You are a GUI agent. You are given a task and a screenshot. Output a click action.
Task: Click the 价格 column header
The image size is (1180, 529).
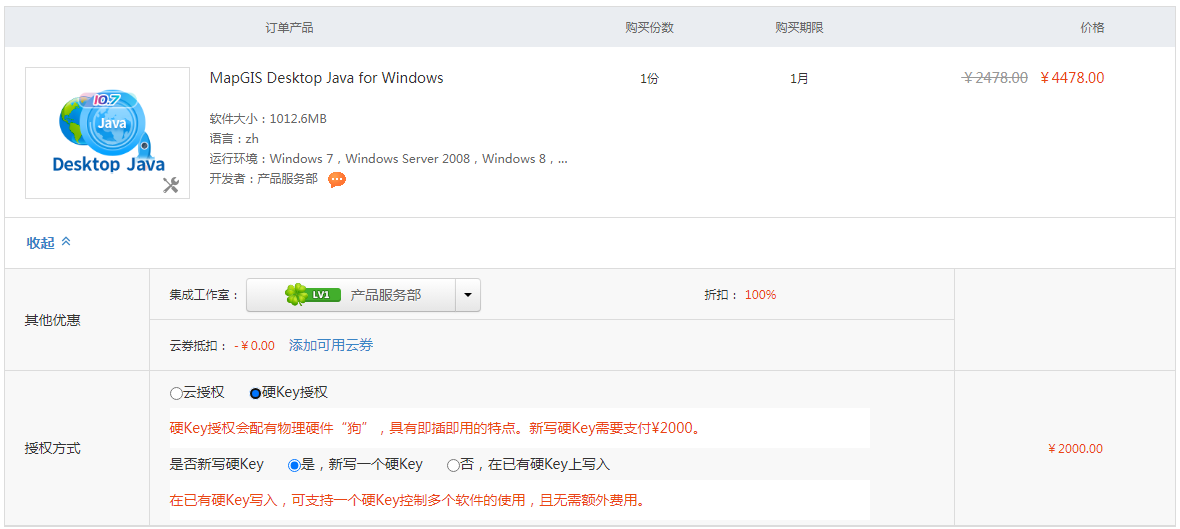tap(1092, 27)
